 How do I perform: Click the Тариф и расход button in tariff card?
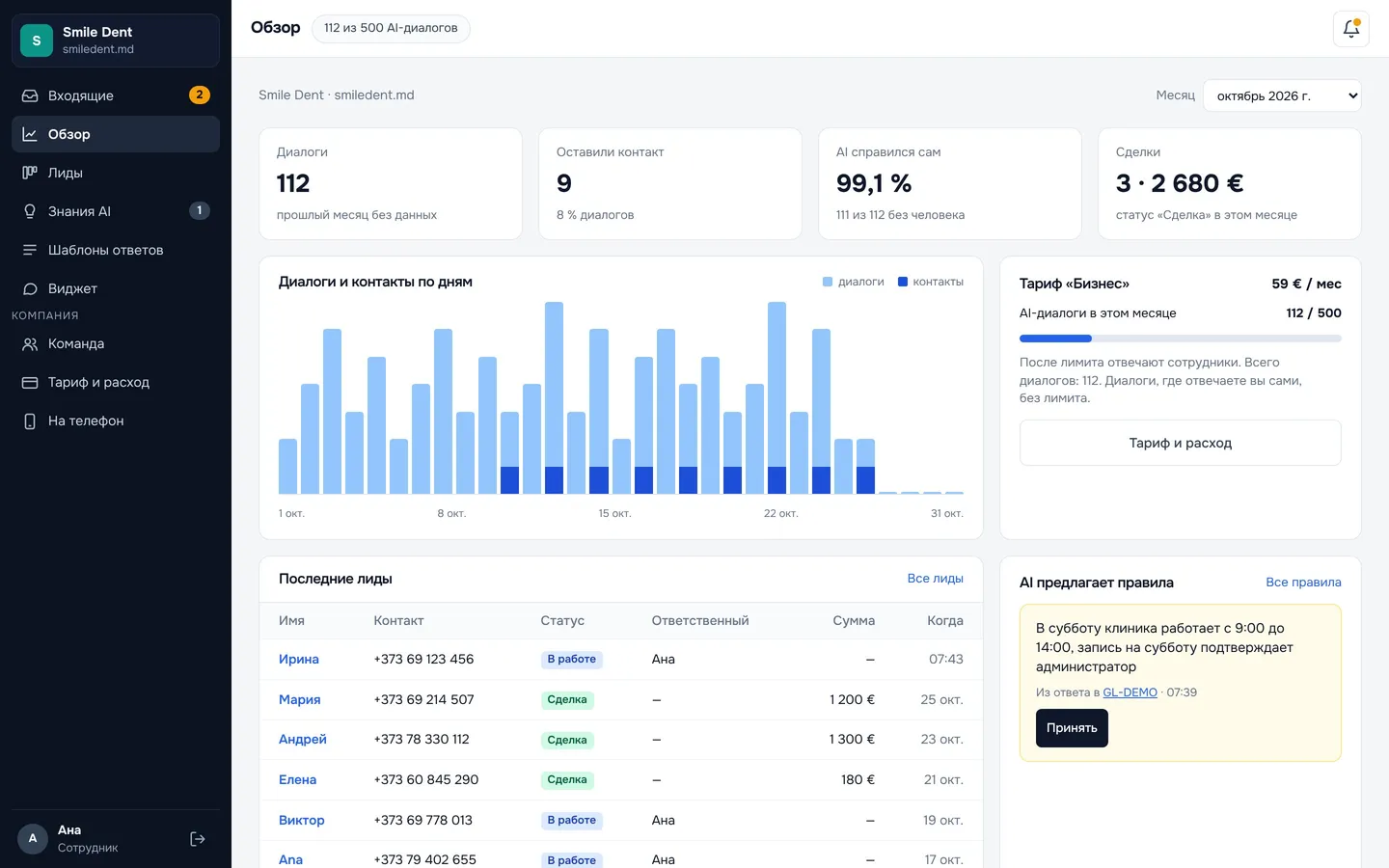[1180, 443]
